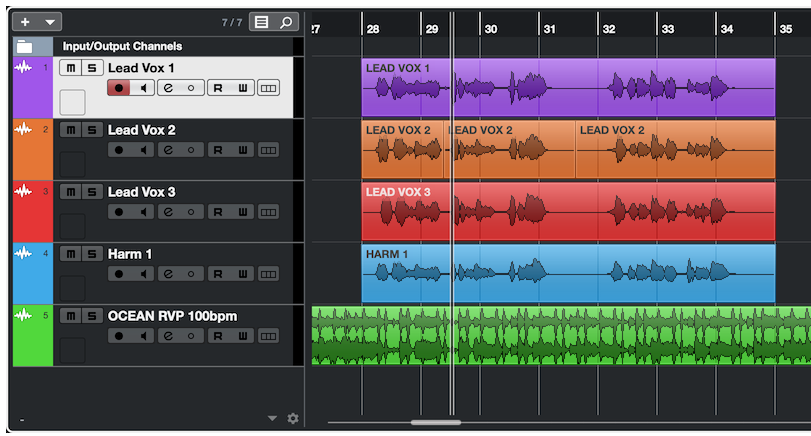Image resolution: width=811 pixels, height=436 pixels.
Task: Click the Input/Output Channels folder icon
Action: pos(25,46)
